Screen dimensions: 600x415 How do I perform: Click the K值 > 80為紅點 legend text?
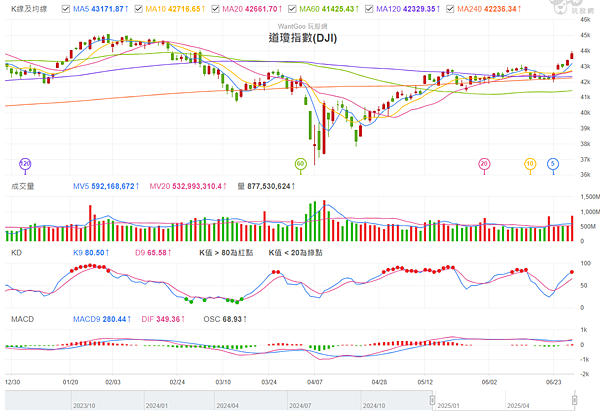(226, 253)
